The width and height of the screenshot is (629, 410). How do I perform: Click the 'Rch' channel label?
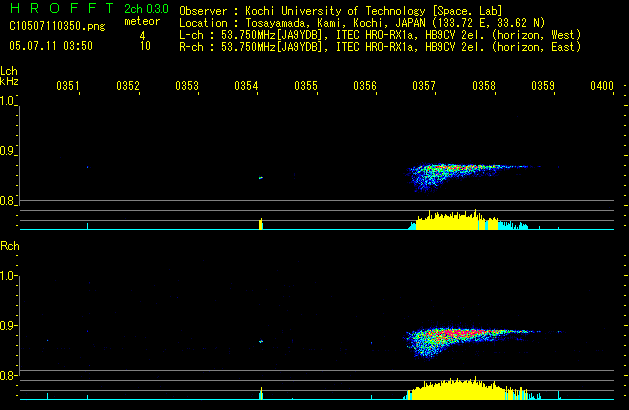click(10, 246)
